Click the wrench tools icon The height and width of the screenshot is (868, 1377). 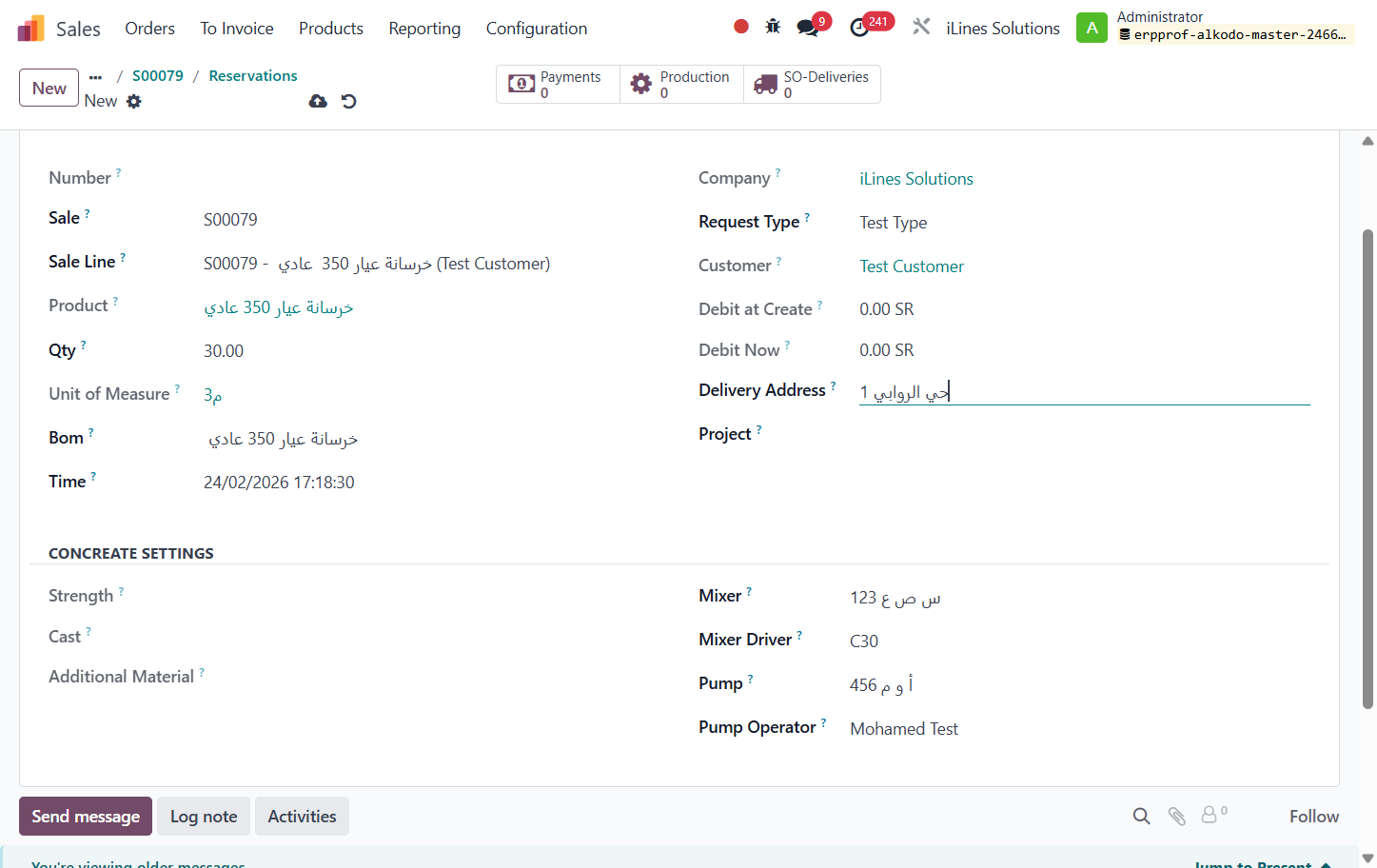[x=921, y=27]
